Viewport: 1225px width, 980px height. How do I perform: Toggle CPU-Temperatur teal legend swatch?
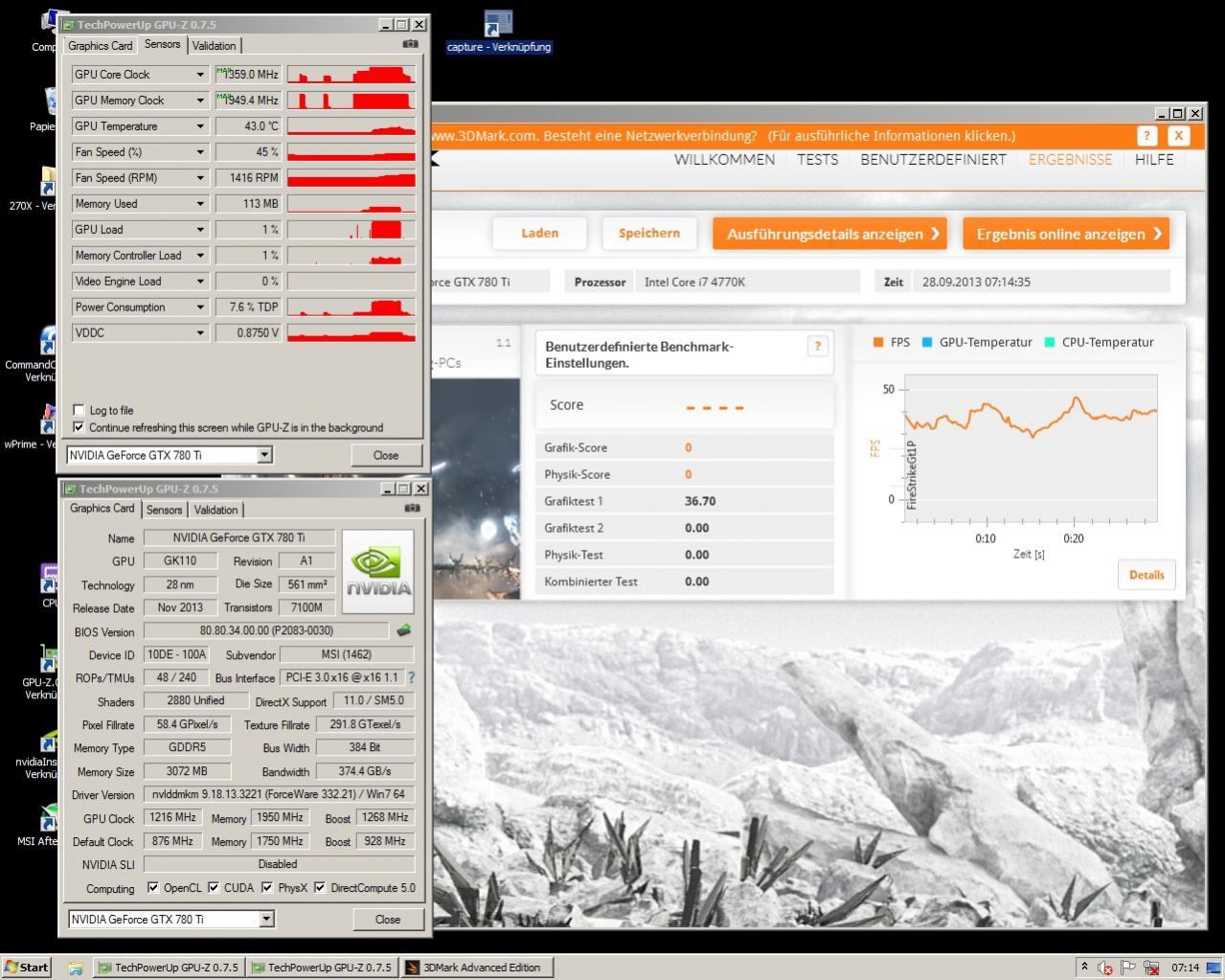click(x=1049, y=342)
